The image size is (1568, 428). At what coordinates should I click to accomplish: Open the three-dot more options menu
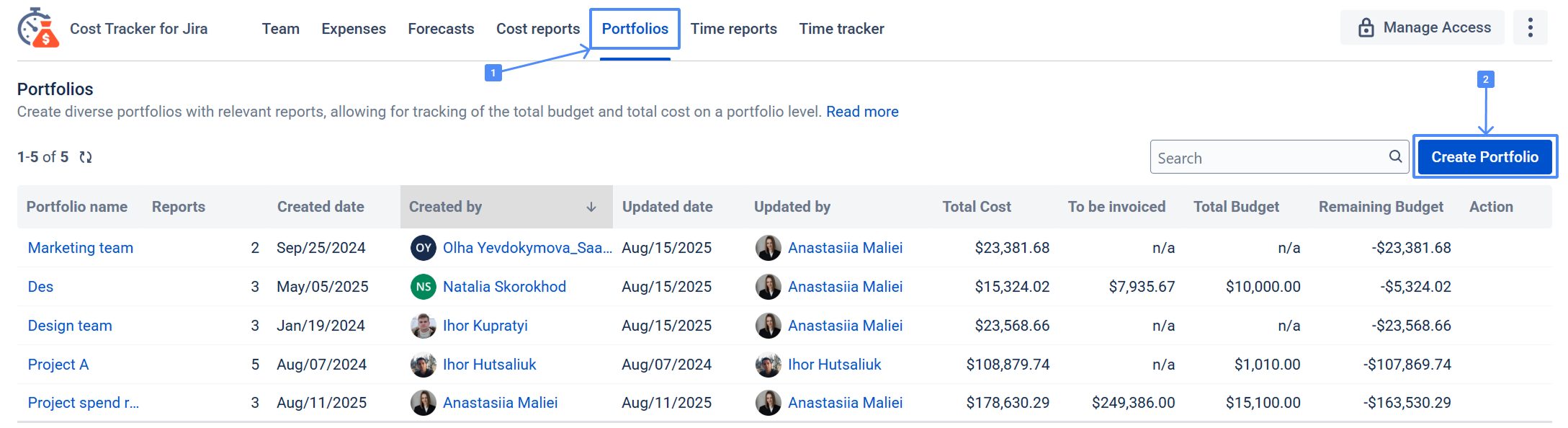tap(1530, 28)
